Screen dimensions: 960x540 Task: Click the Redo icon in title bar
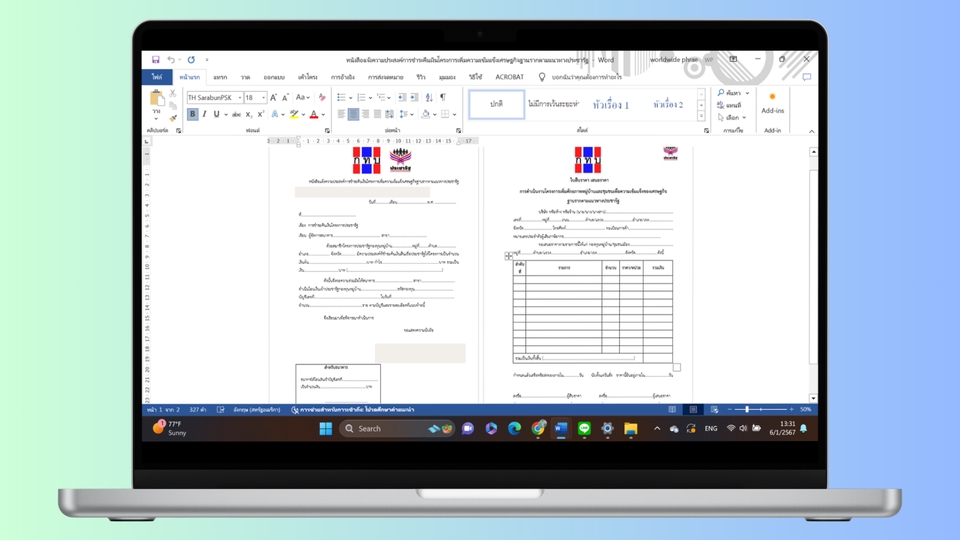(x=191, y=59)
